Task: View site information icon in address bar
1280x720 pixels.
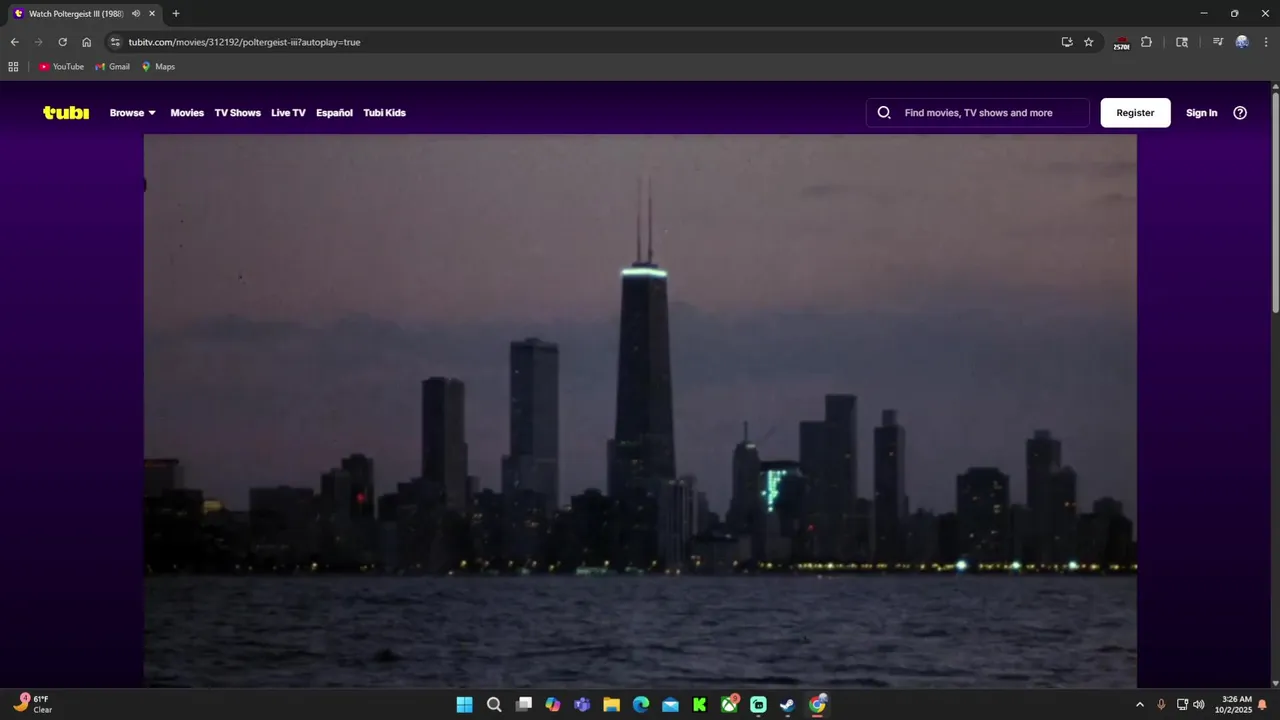Action: [x=115, y=42]
